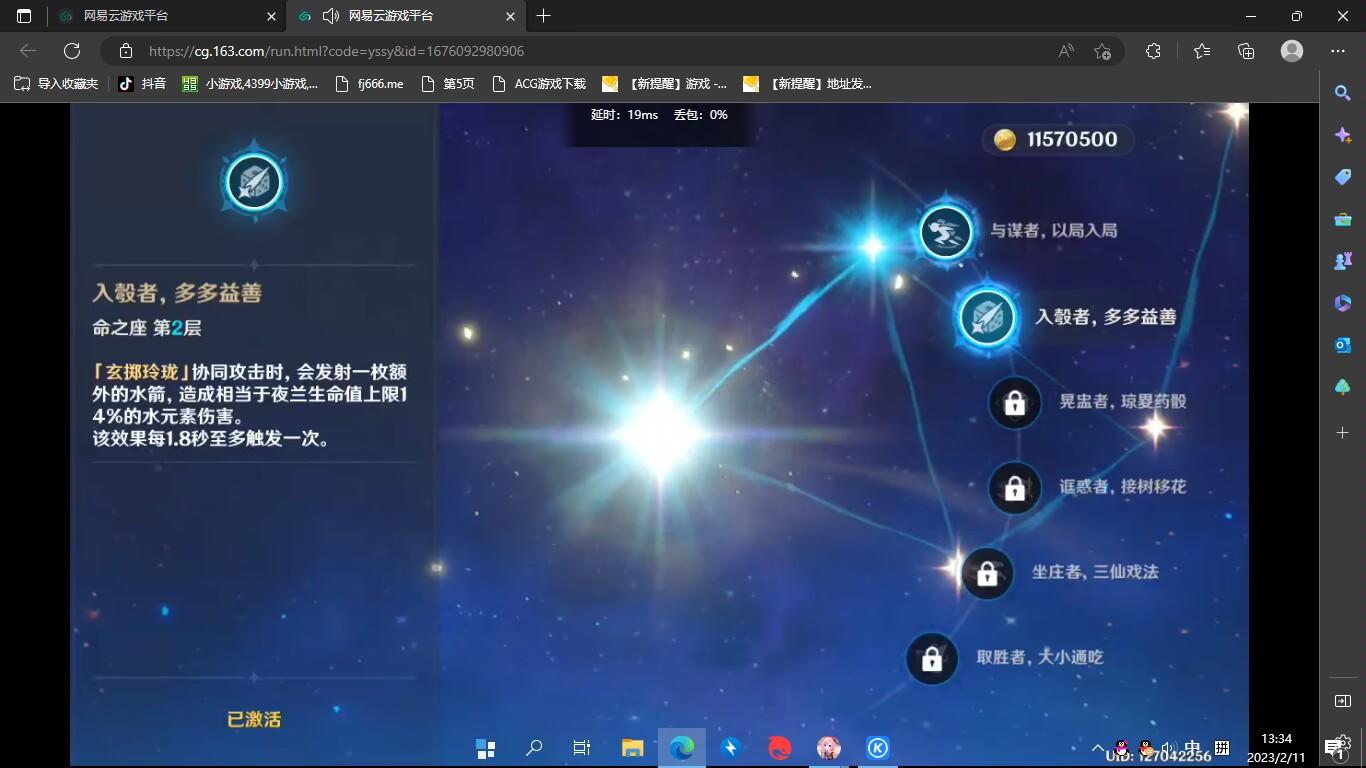
Task: Click the 晃盅者, 琼畟药骰 label text
Action: coord(1122,402)
